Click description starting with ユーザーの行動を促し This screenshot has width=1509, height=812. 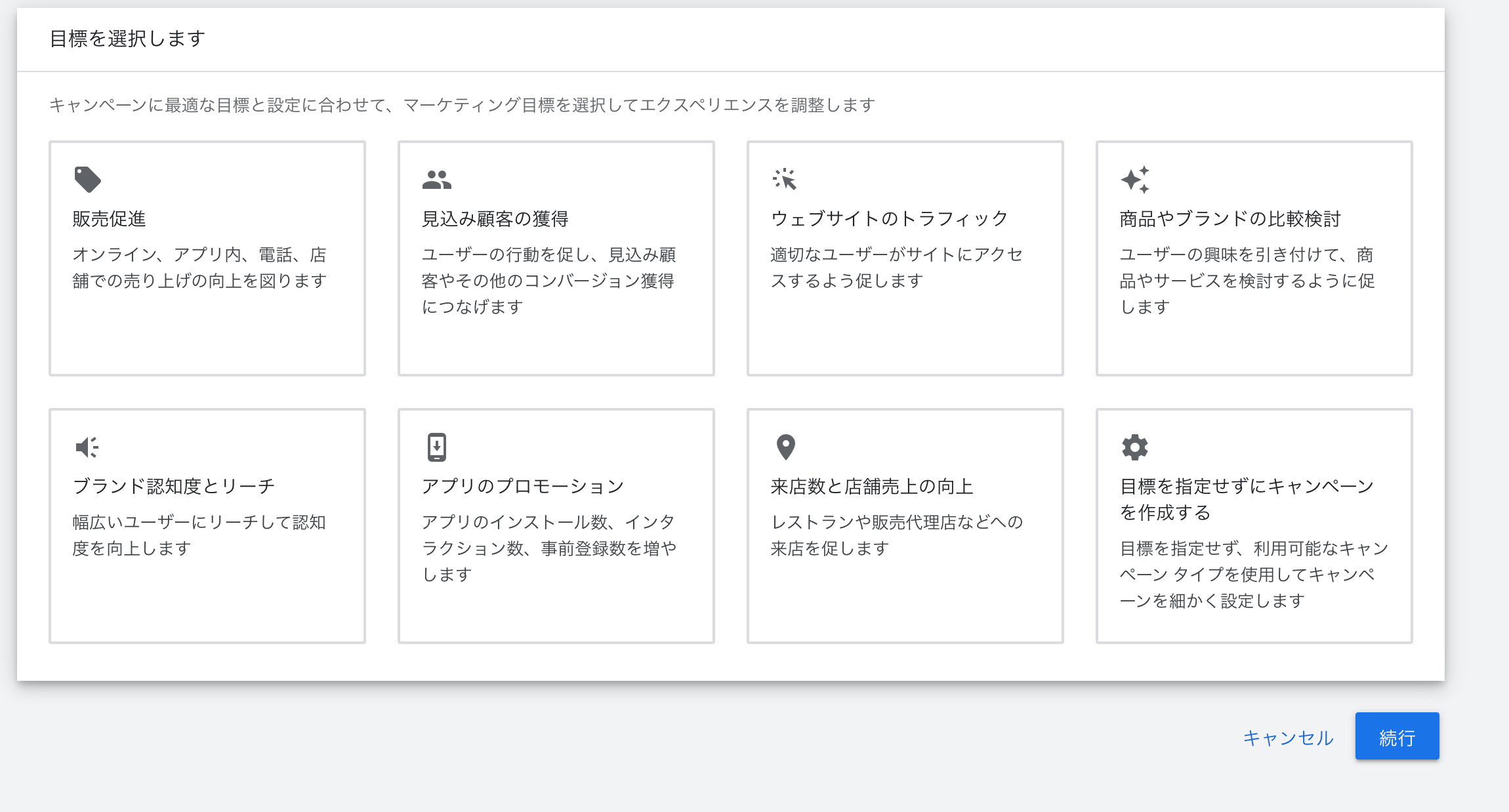(548, 281)
